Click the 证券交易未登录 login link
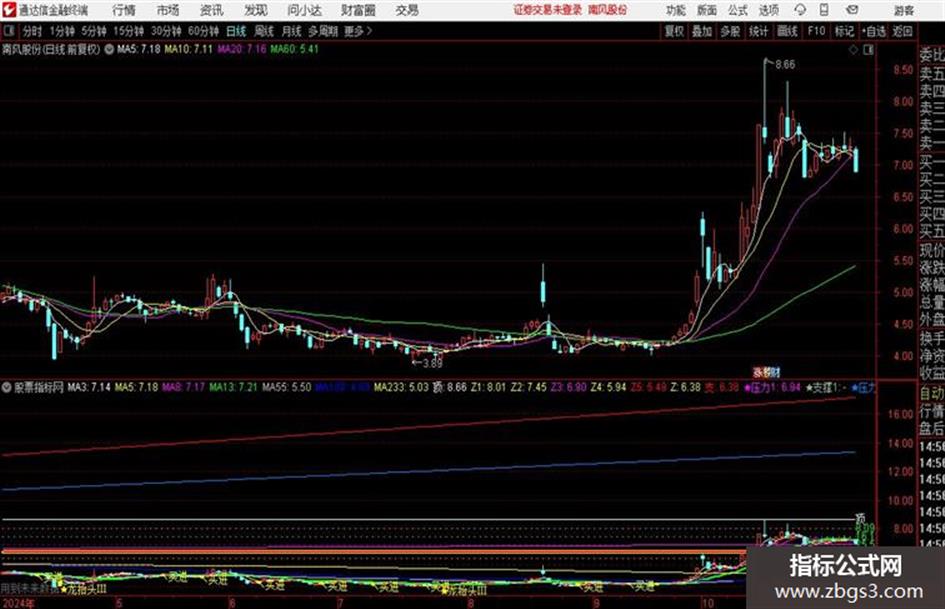Image resolution: width=945 pixels, height=609 pixels. point(548,10)
